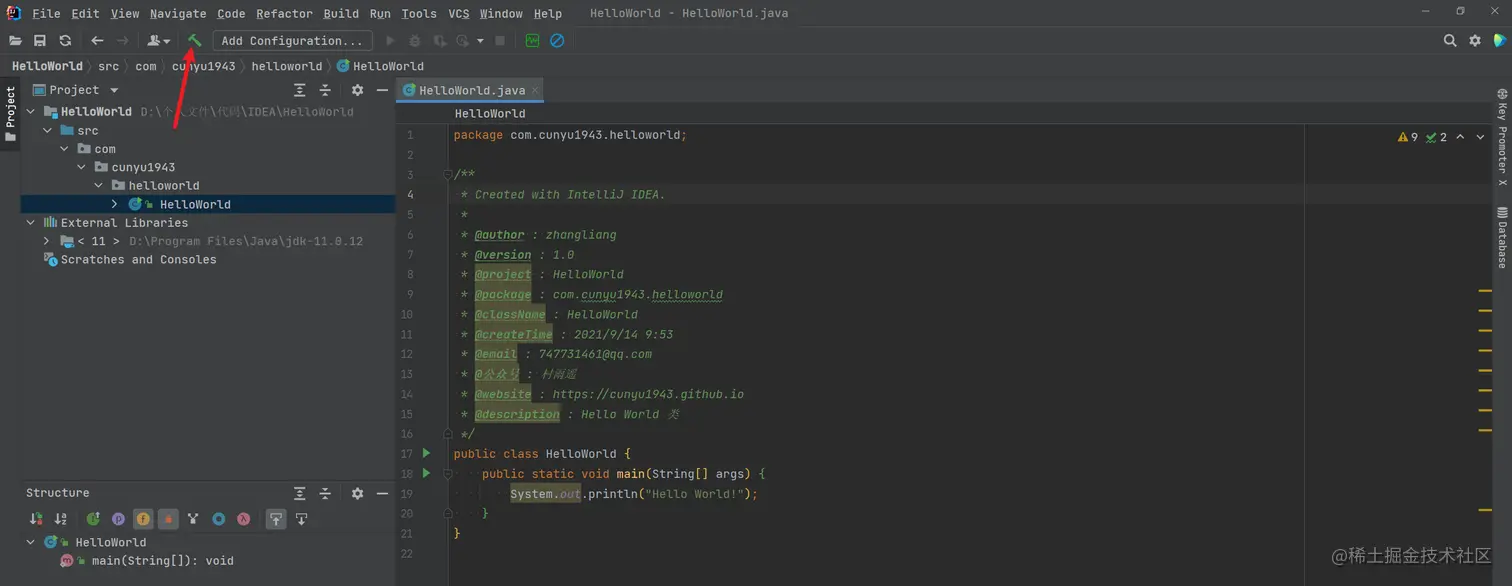This screenshot has width=1512, height=586.
Task: Collapse the src folder node
Action: point(47,131)
